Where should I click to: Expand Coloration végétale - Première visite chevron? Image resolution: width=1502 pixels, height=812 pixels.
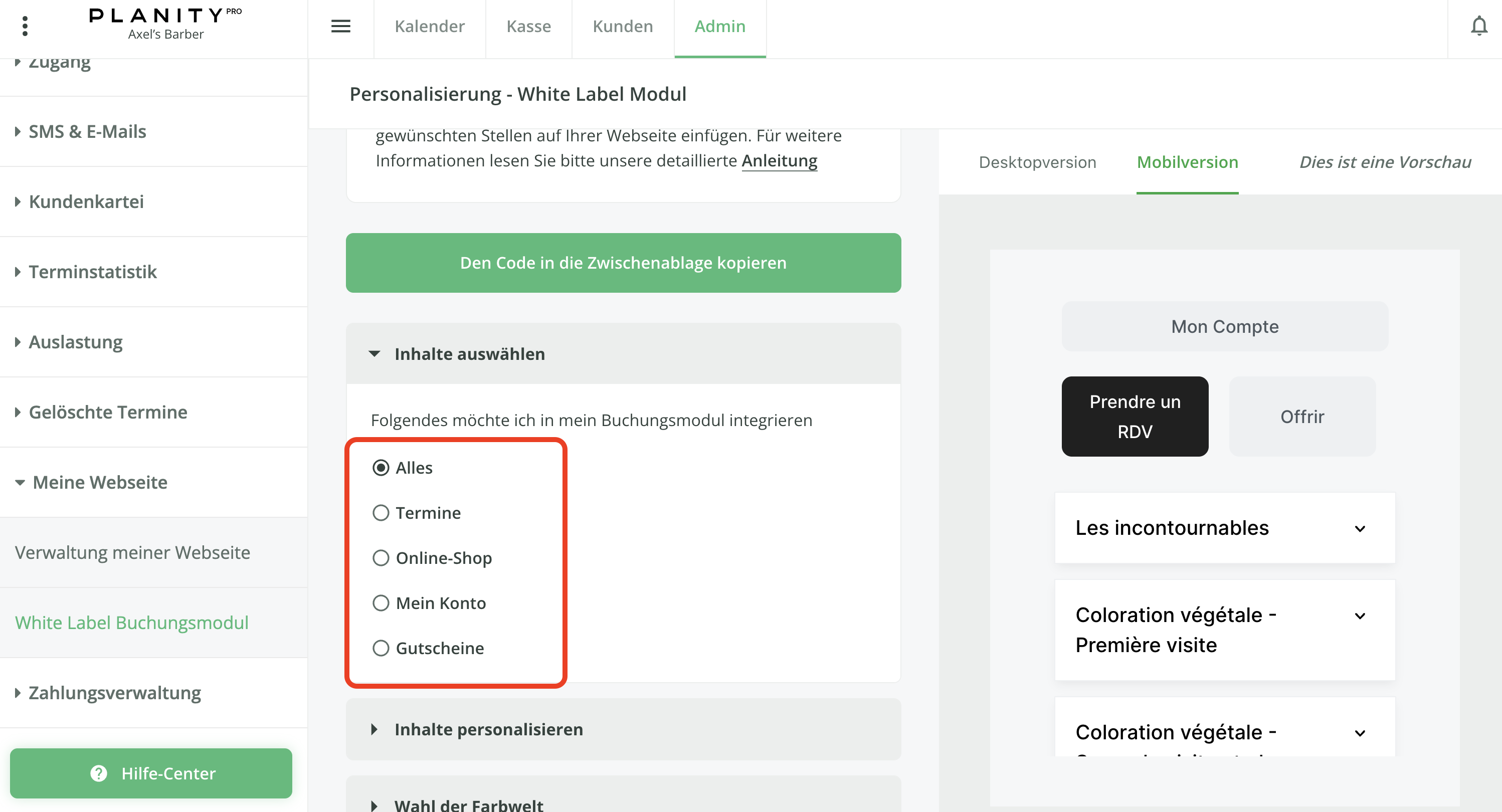[1360, 616]
